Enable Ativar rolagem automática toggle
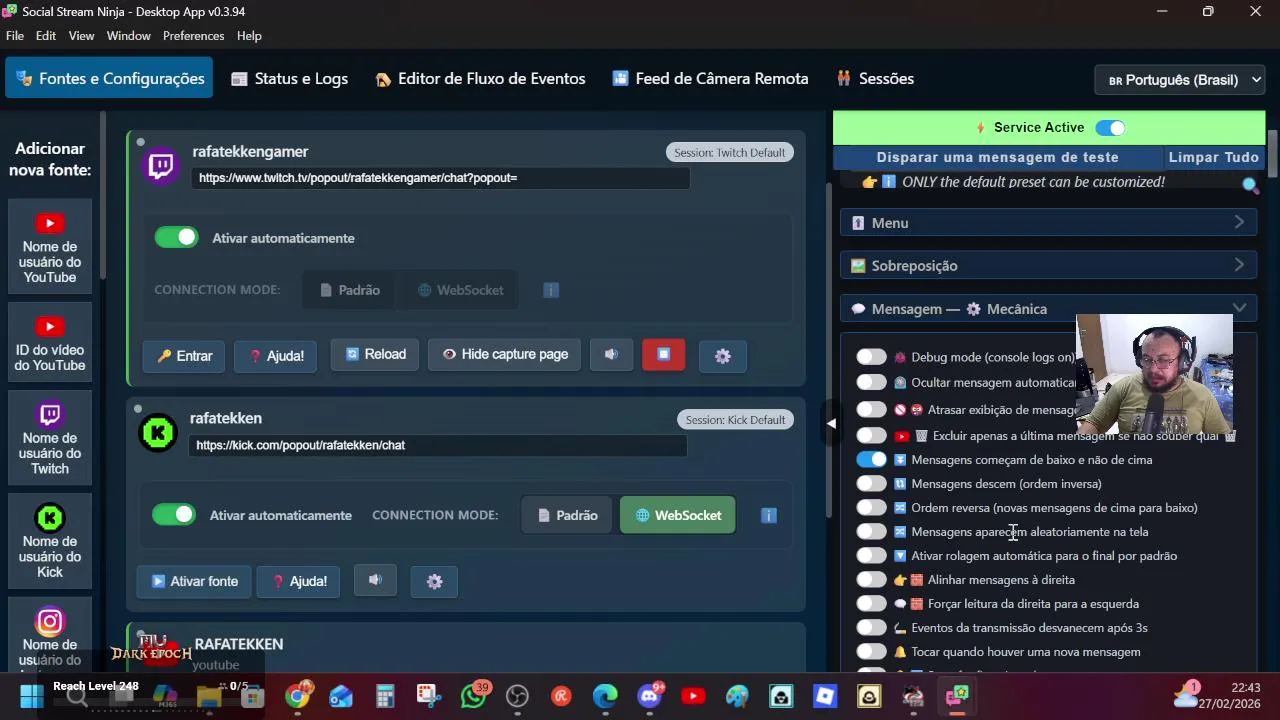 pyautogui.click(x=871, y=556)
